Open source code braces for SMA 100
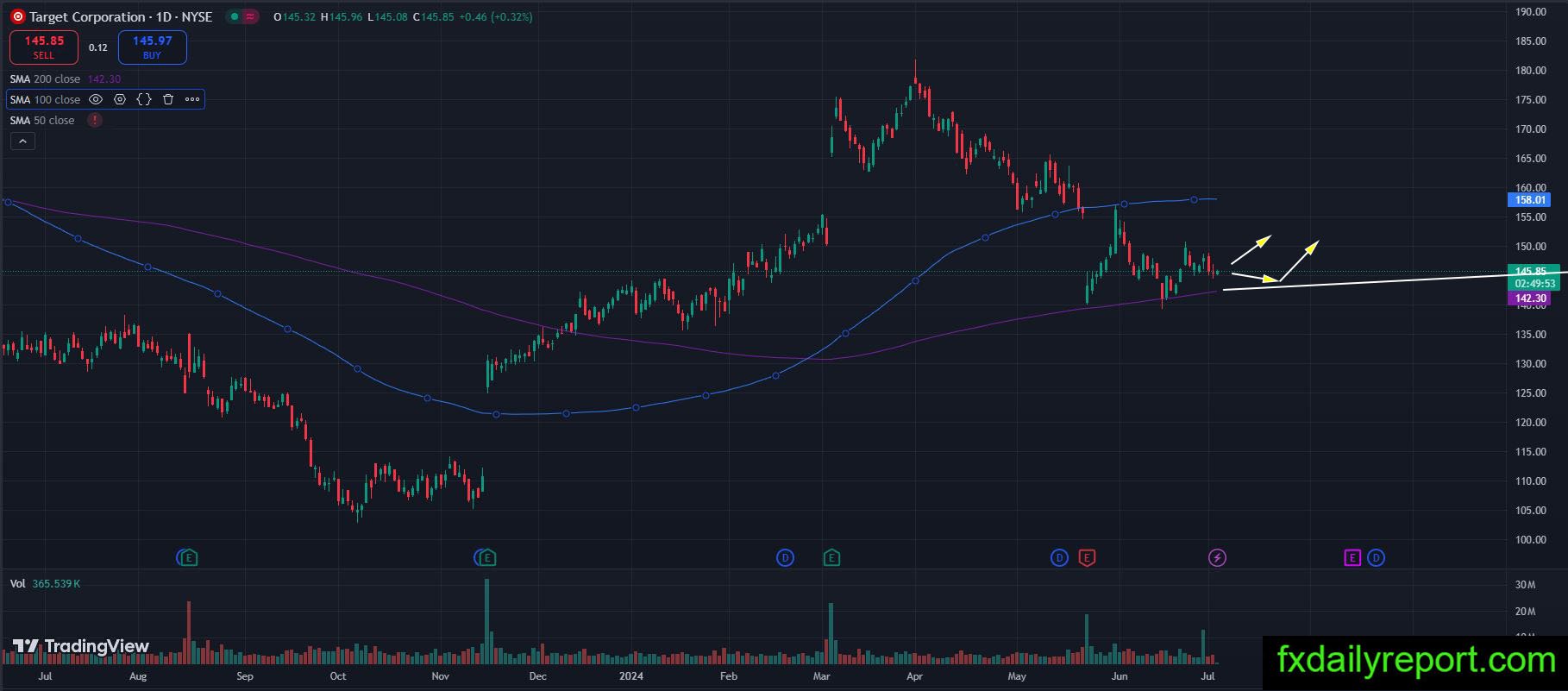Screen dimensions: 1568x691 coord(144,99)
